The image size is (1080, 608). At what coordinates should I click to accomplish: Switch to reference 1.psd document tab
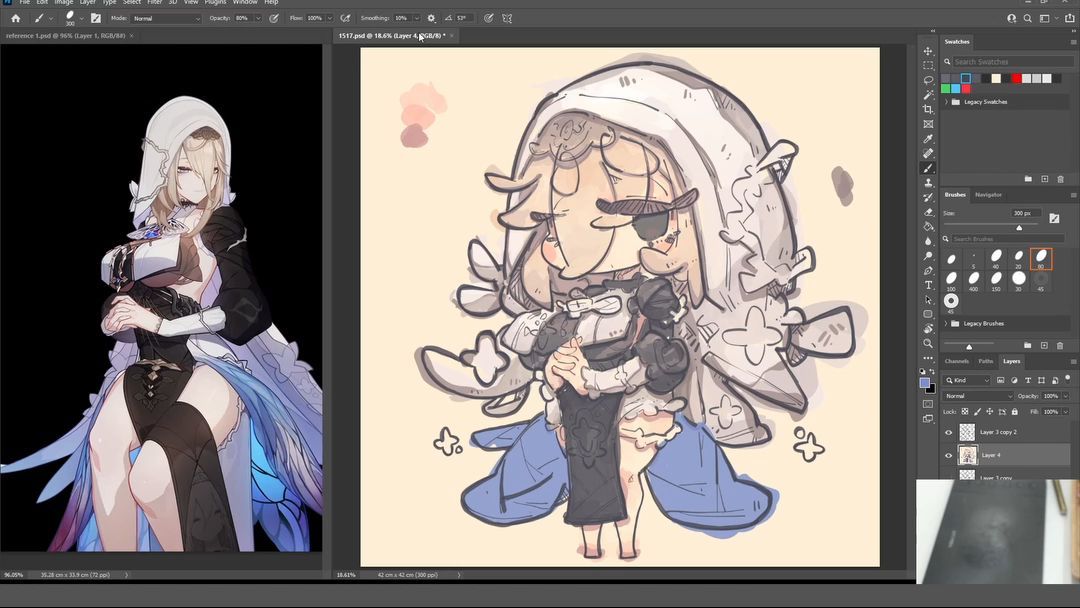pyautogui.click(x=64, y=36)
